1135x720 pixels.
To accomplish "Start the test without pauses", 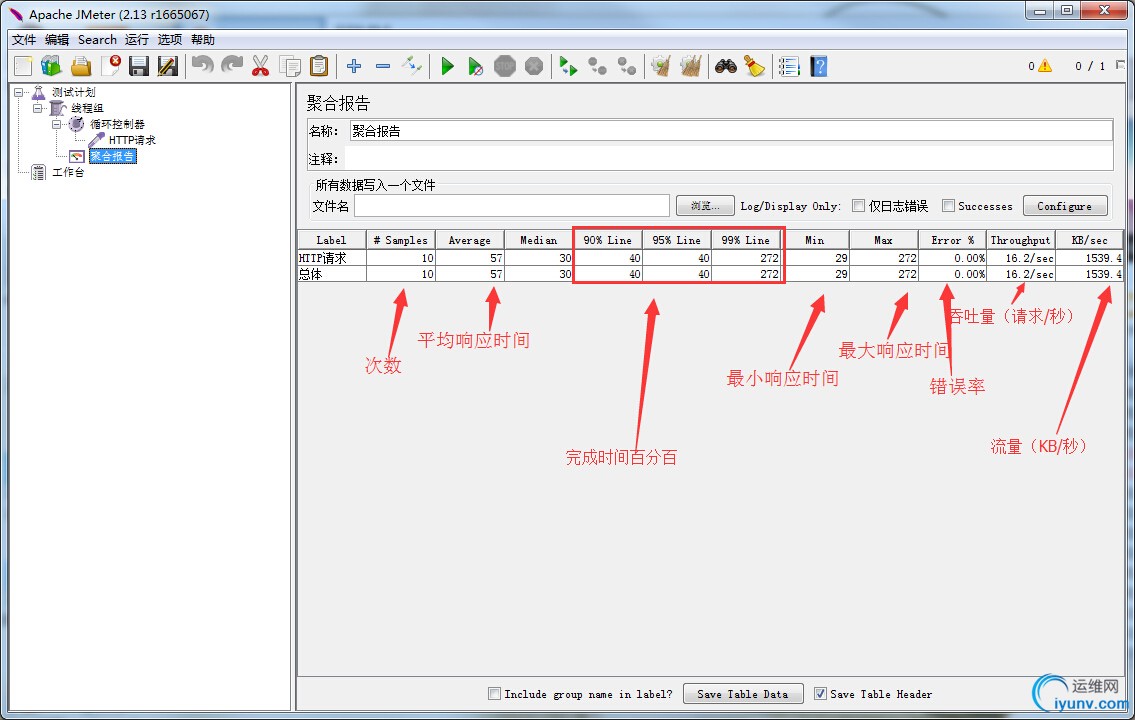I will [x=476, y=67].
